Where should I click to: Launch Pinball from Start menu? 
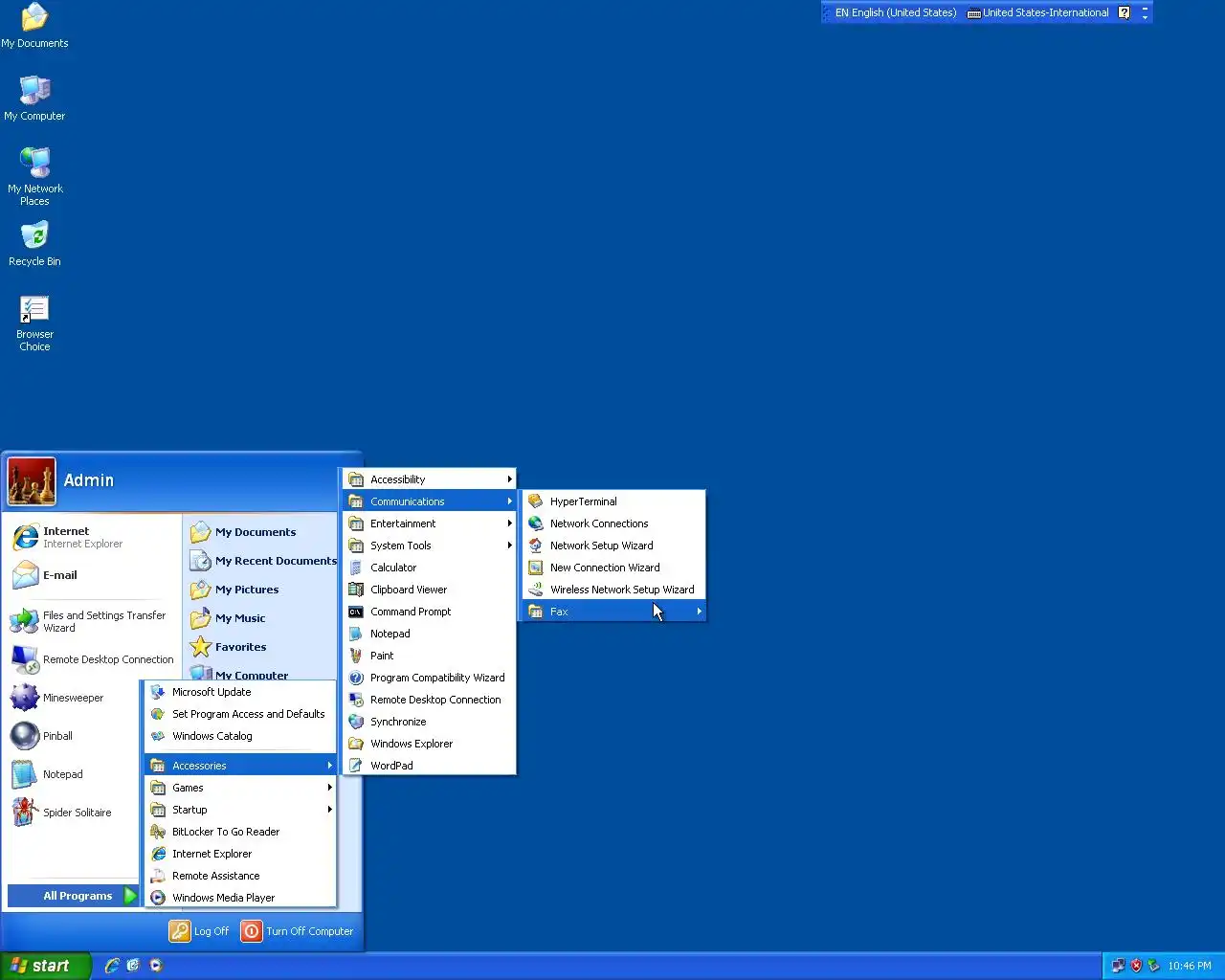pos(74,736)
